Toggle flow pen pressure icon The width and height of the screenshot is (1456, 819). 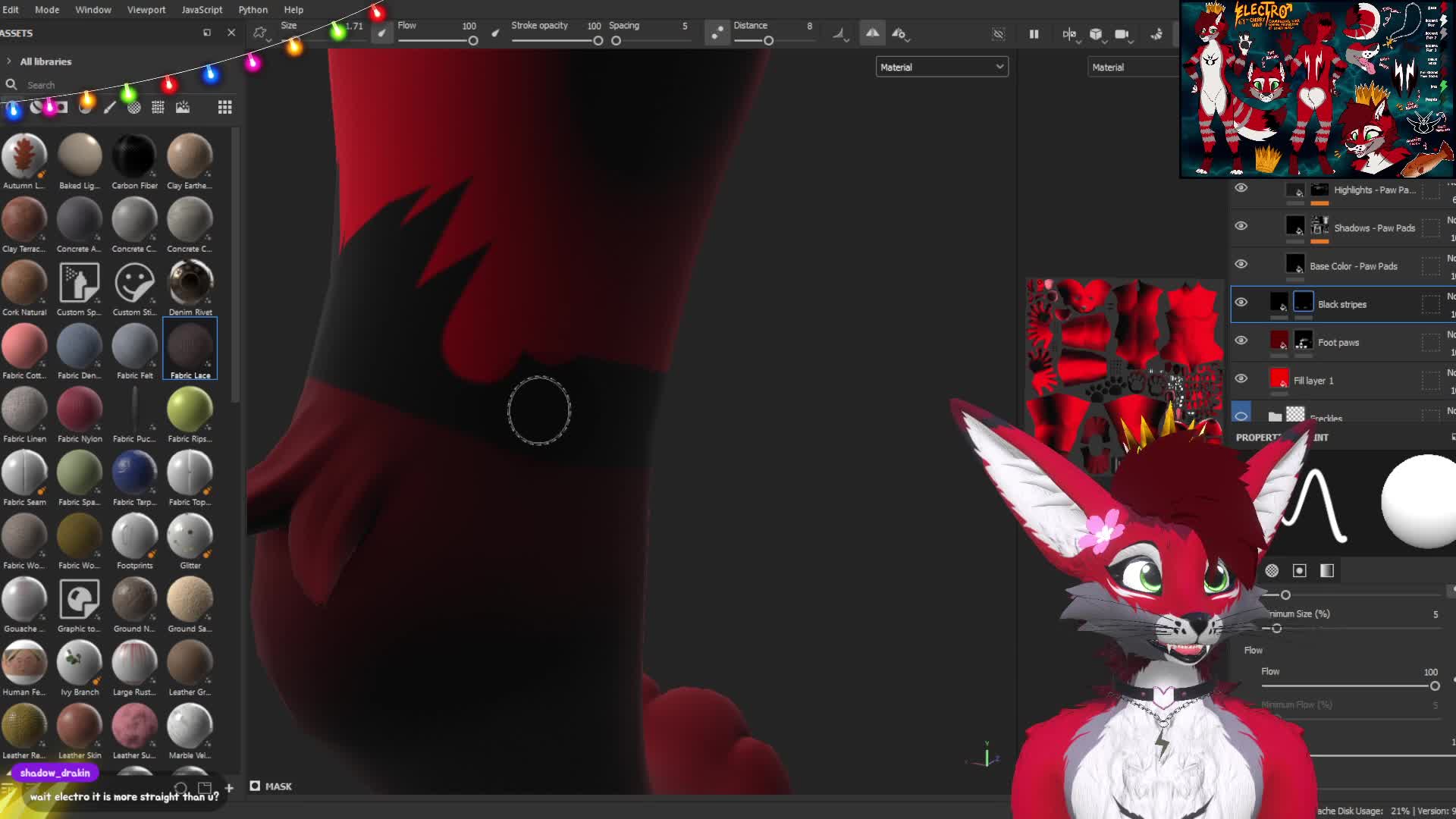point(496,33)
